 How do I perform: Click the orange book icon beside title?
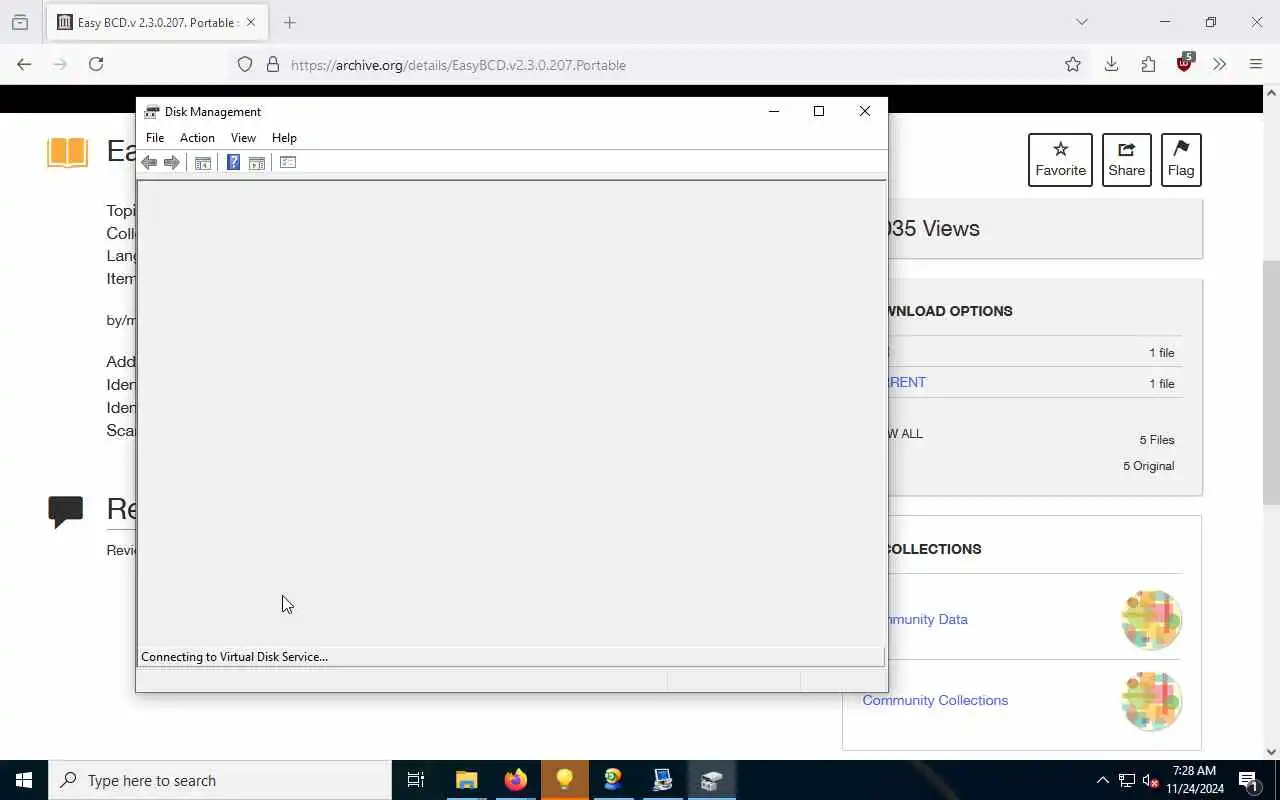pyautogui.click(x=68, y=152)
